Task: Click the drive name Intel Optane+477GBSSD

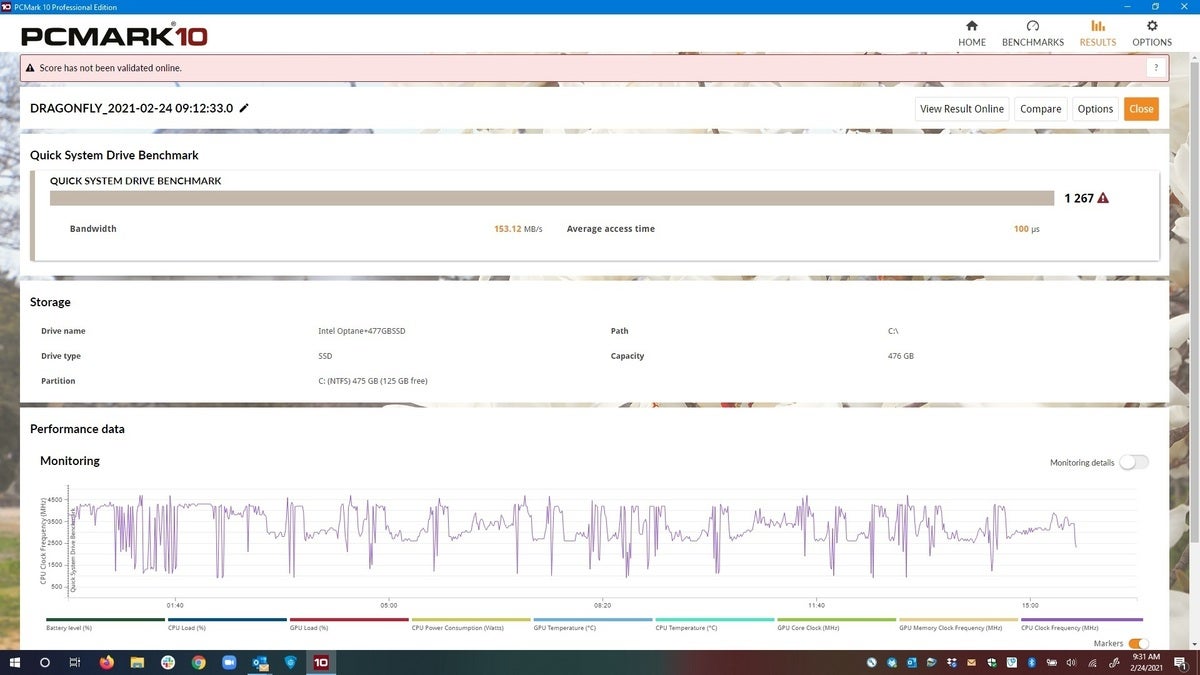Action: (x=361, y=331)
